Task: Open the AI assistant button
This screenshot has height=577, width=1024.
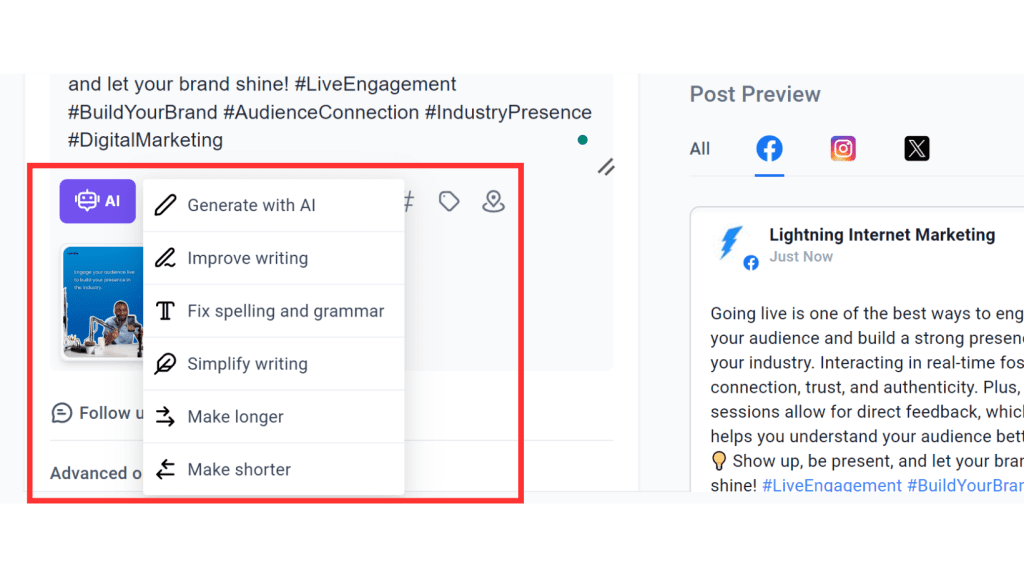Action: (97, 201)
